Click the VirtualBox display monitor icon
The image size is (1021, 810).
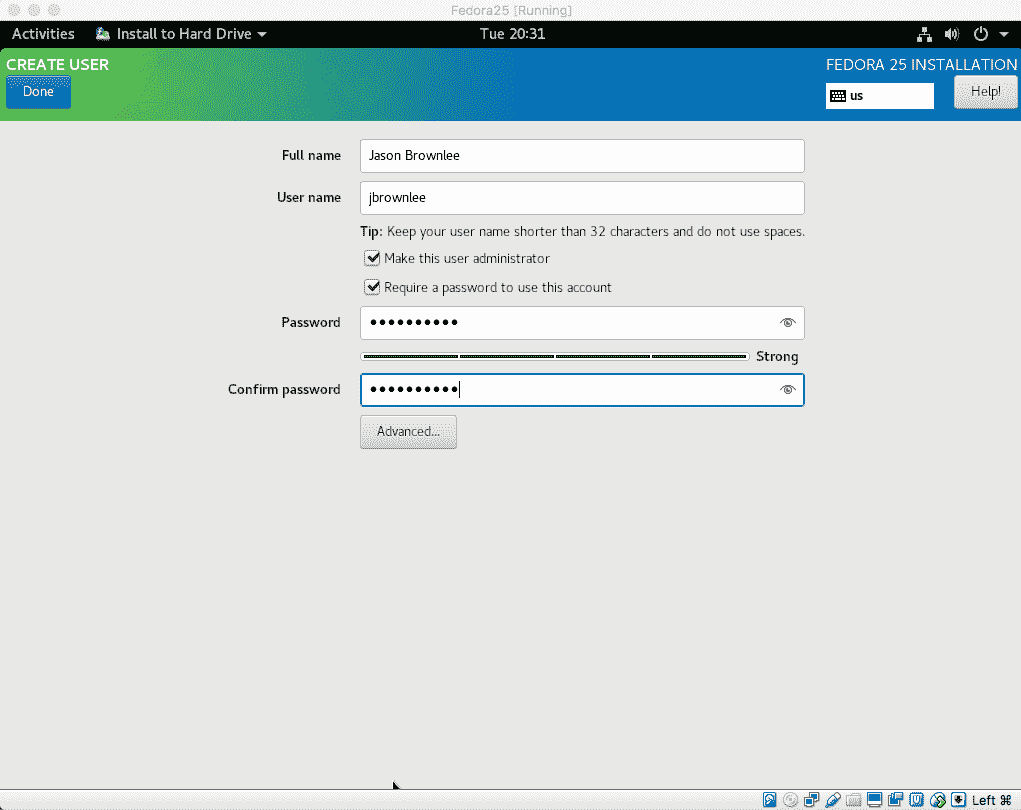pos(874,800)
